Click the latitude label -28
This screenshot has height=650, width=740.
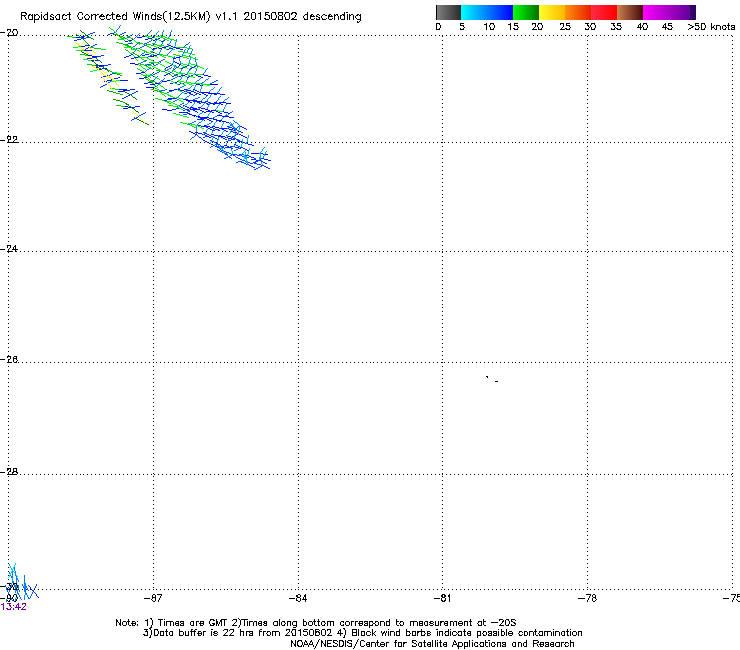9,471
